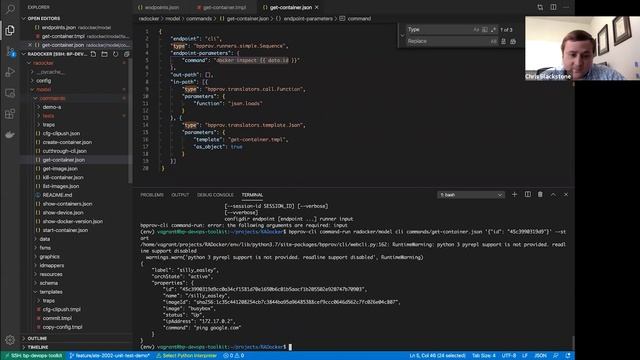This screenshot has width=640, height=360.
Task: Toggle Preserve Case in replace field
Action: [x=493, y=41]
